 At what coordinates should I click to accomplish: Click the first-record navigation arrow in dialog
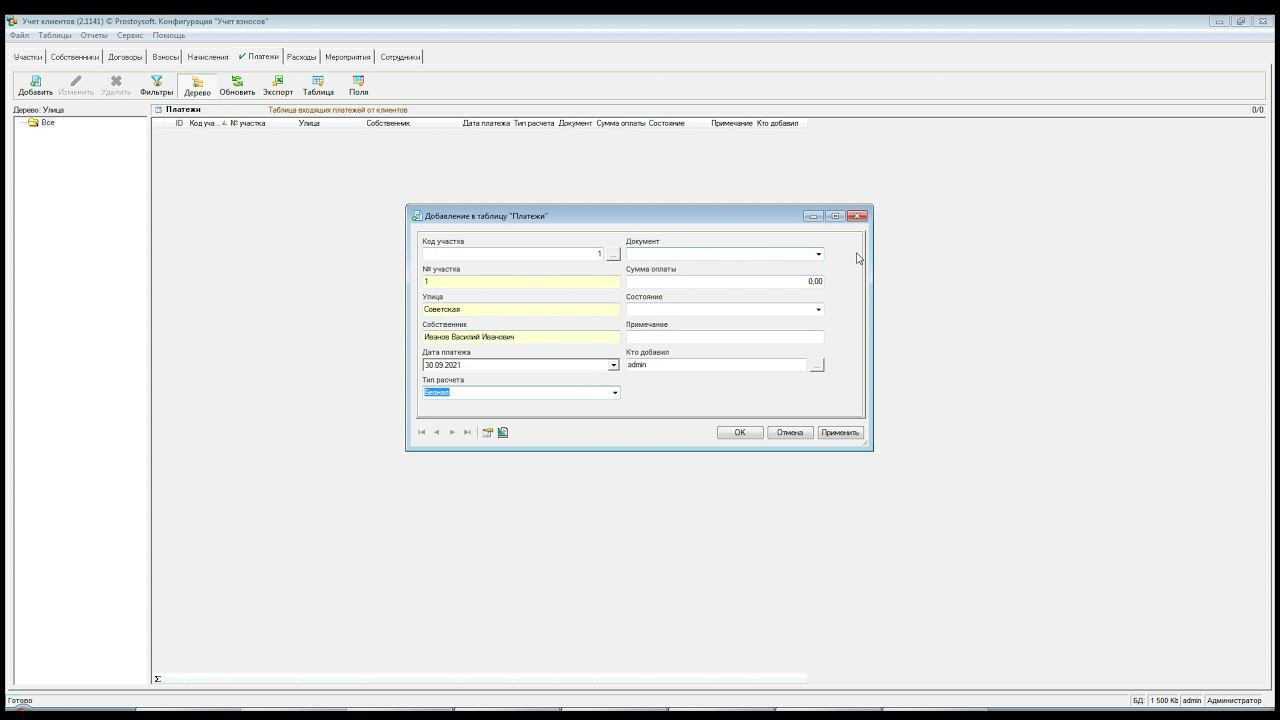pyautogui.click(x=422, y=432)
